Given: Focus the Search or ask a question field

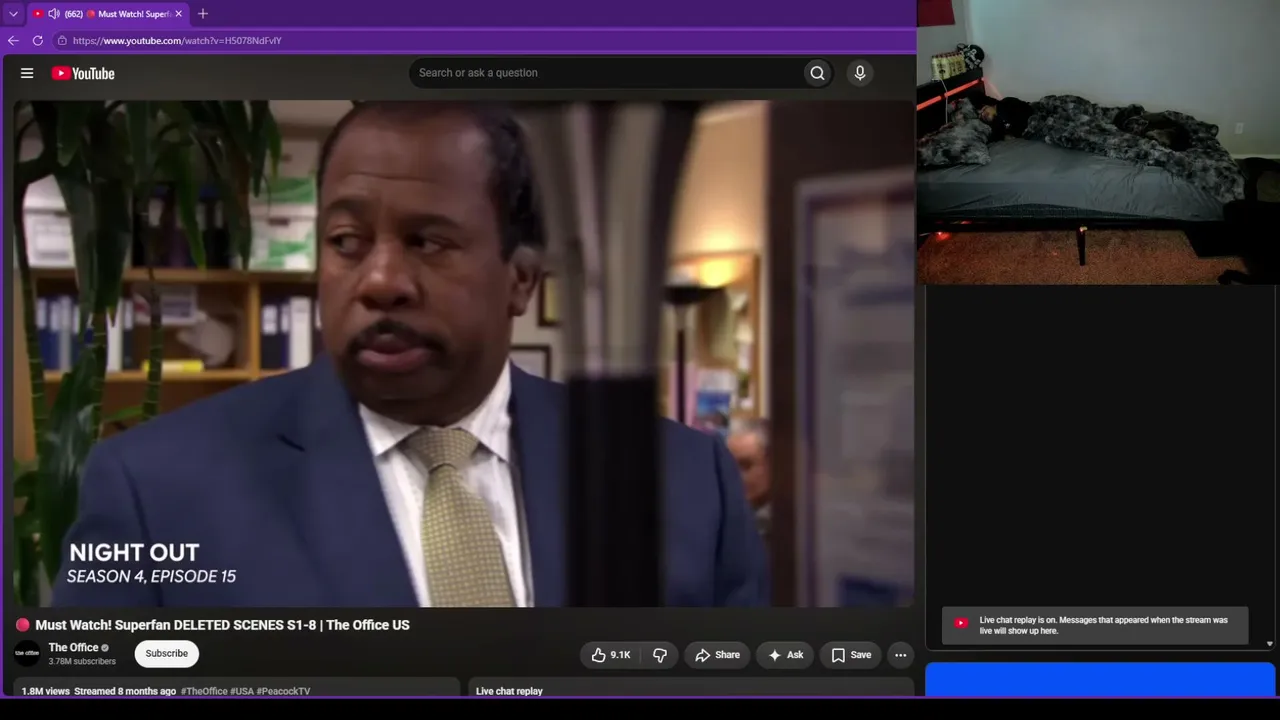Looking at the screenshot, I should (x=605, y=73).
